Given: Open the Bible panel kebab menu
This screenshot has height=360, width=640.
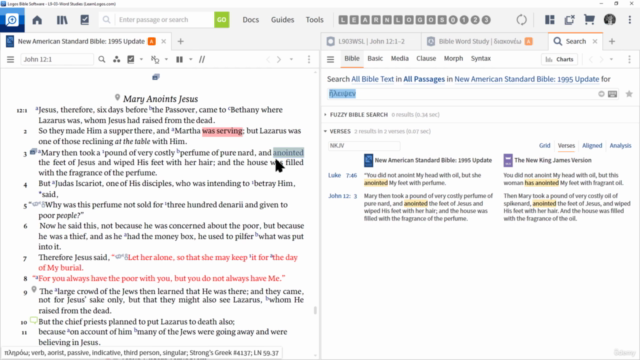Looking at the screenshot, I should tap(309, 60).
